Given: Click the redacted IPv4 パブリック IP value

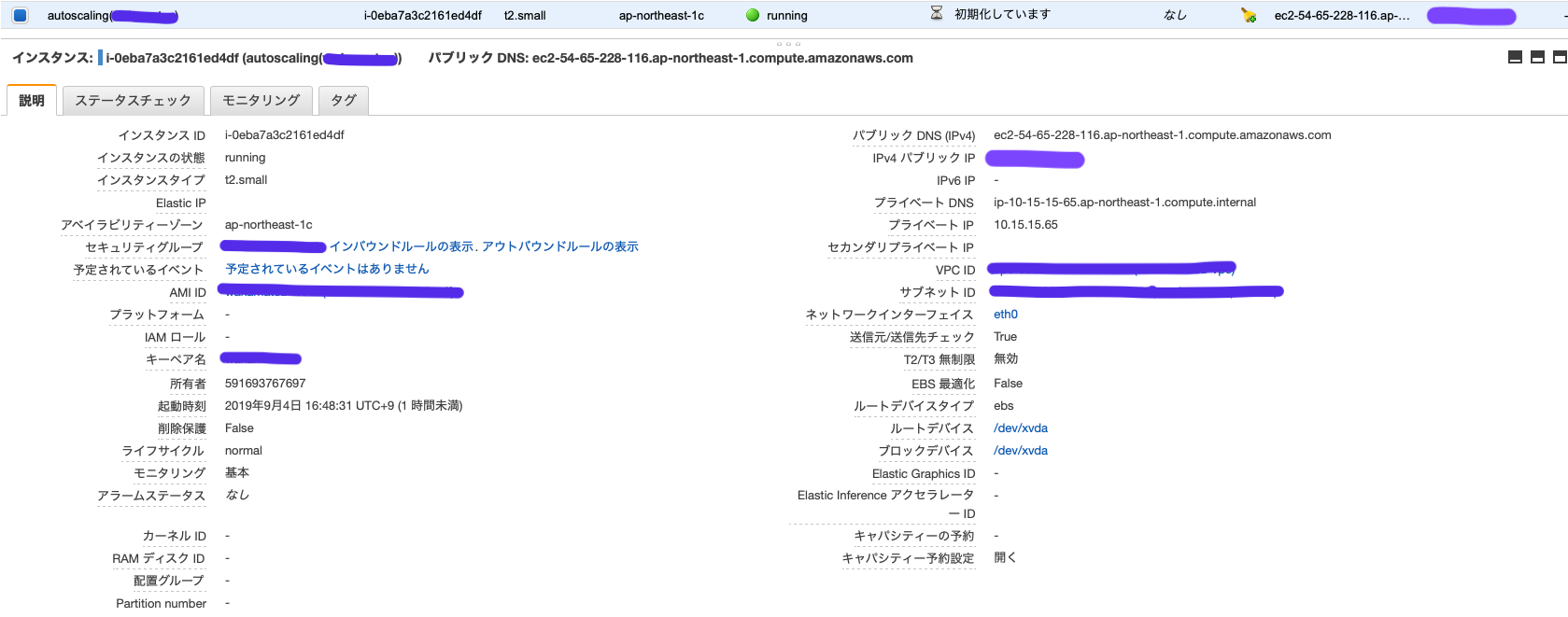Looking at the screenshot, I should [x=1035, y=160].
